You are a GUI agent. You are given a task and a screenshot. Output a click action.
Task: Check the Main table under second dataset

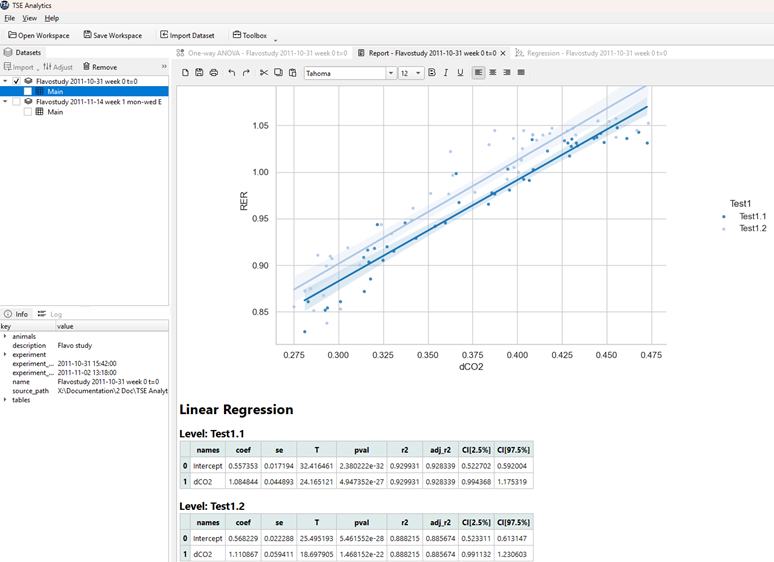[x=28, y=112]
